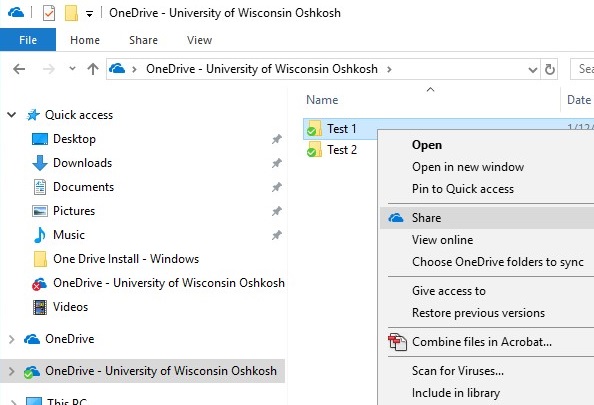The height and width of the screenshot is (405, 594).
Task: Open the Customize Quick Access Toolbar dropdown
Action: tap(89, 14)
